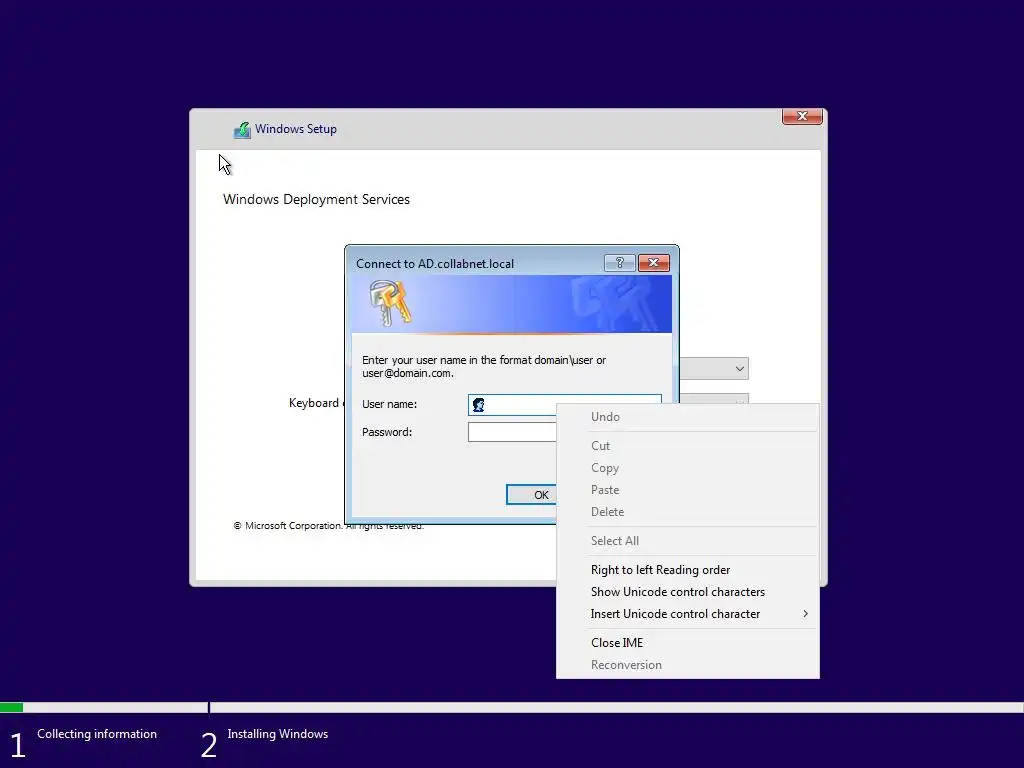Click the Collecting information step label
Screen dimensions: 1024x768
[97, 734]
